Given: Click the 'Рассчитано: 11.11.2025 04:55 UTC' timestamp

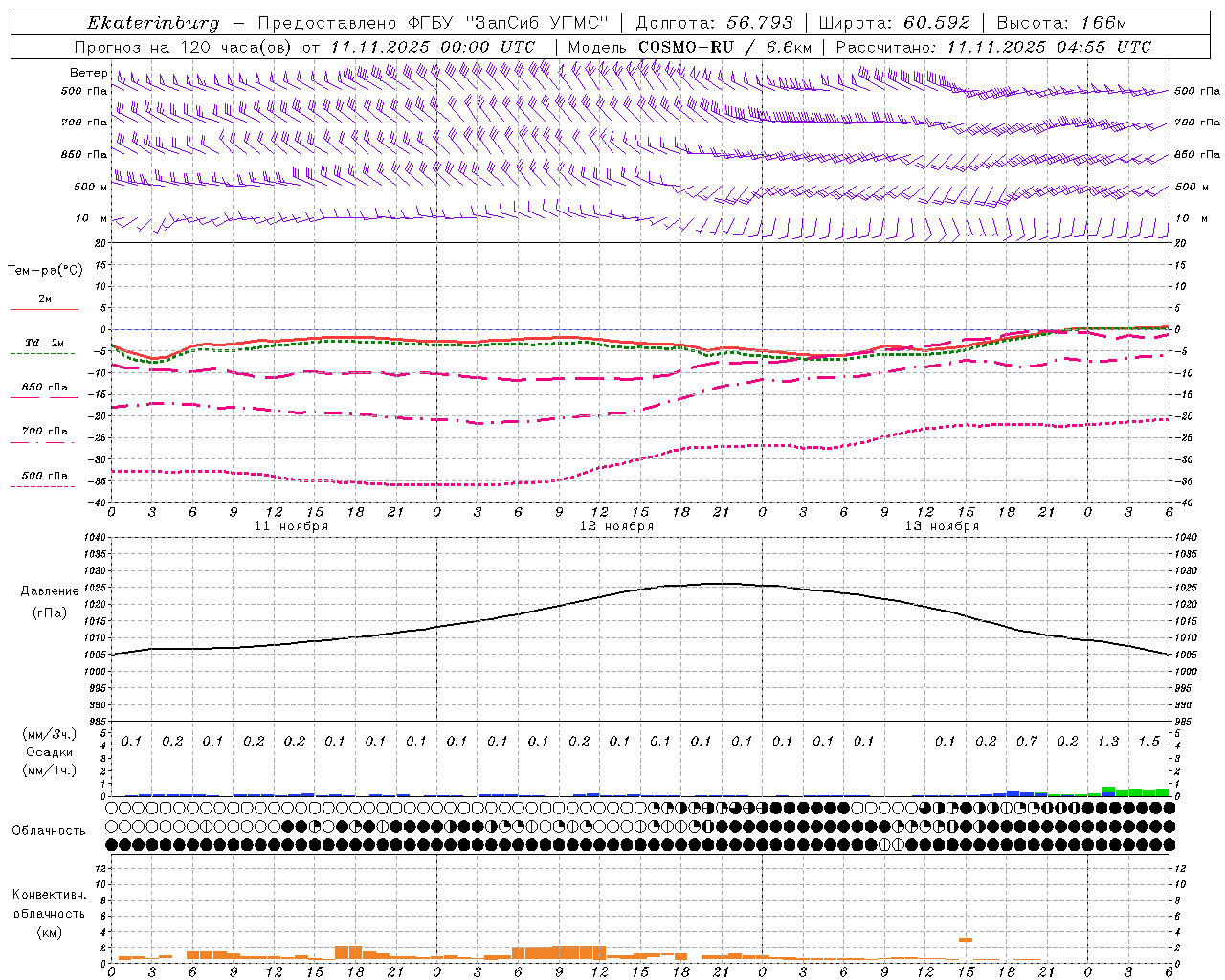Looking at the screenshot, I should pyautogui.click(x=993, y=47).
